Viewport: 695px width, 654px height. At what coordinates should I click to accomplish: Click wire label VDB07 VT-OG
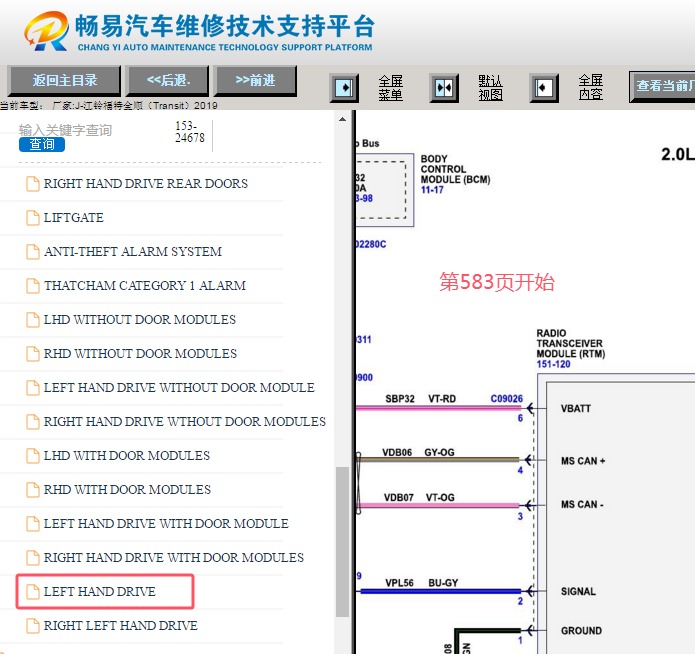419,497
